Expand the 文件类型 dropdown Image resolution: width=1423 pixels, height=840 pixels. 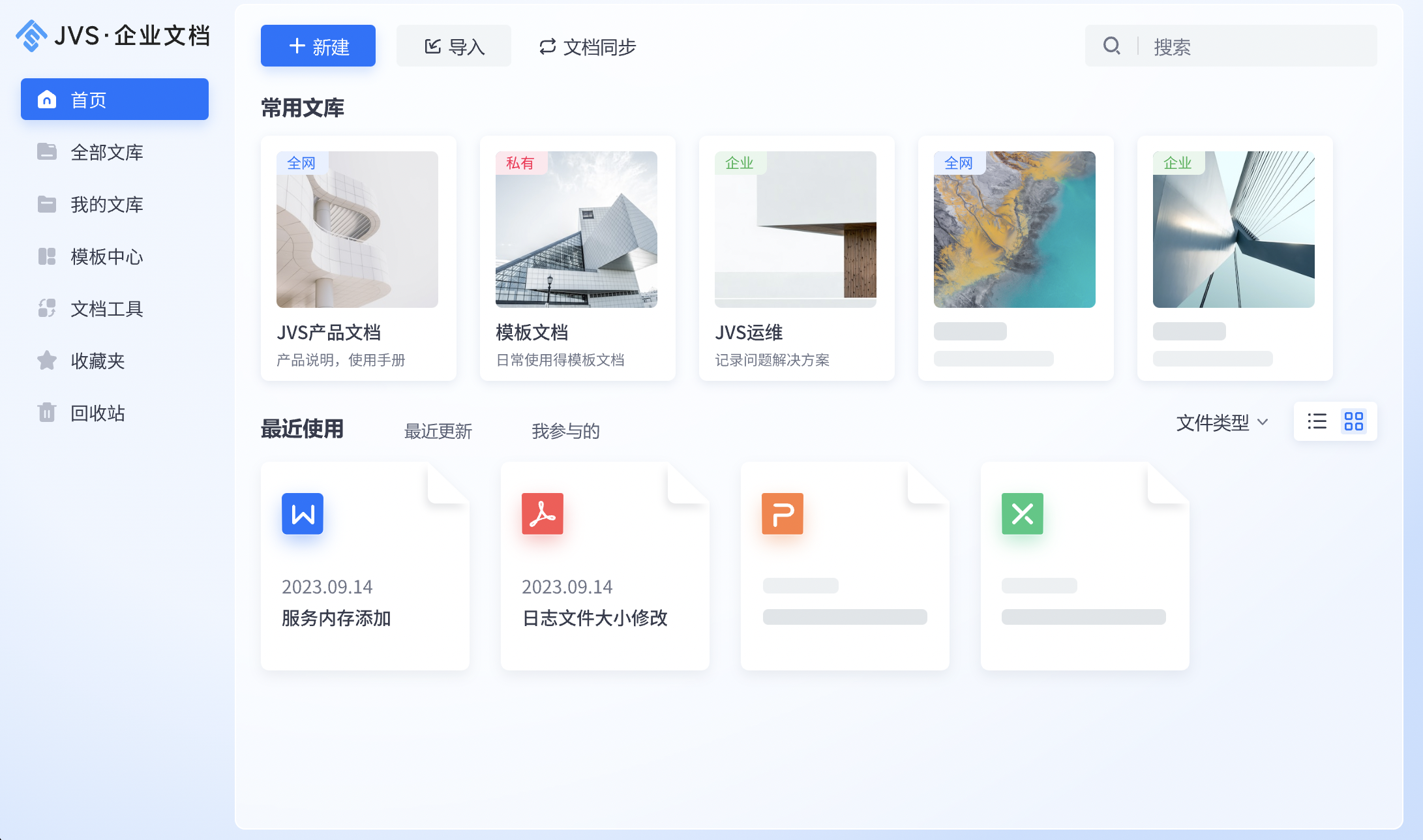click(x=1223, y=423)
